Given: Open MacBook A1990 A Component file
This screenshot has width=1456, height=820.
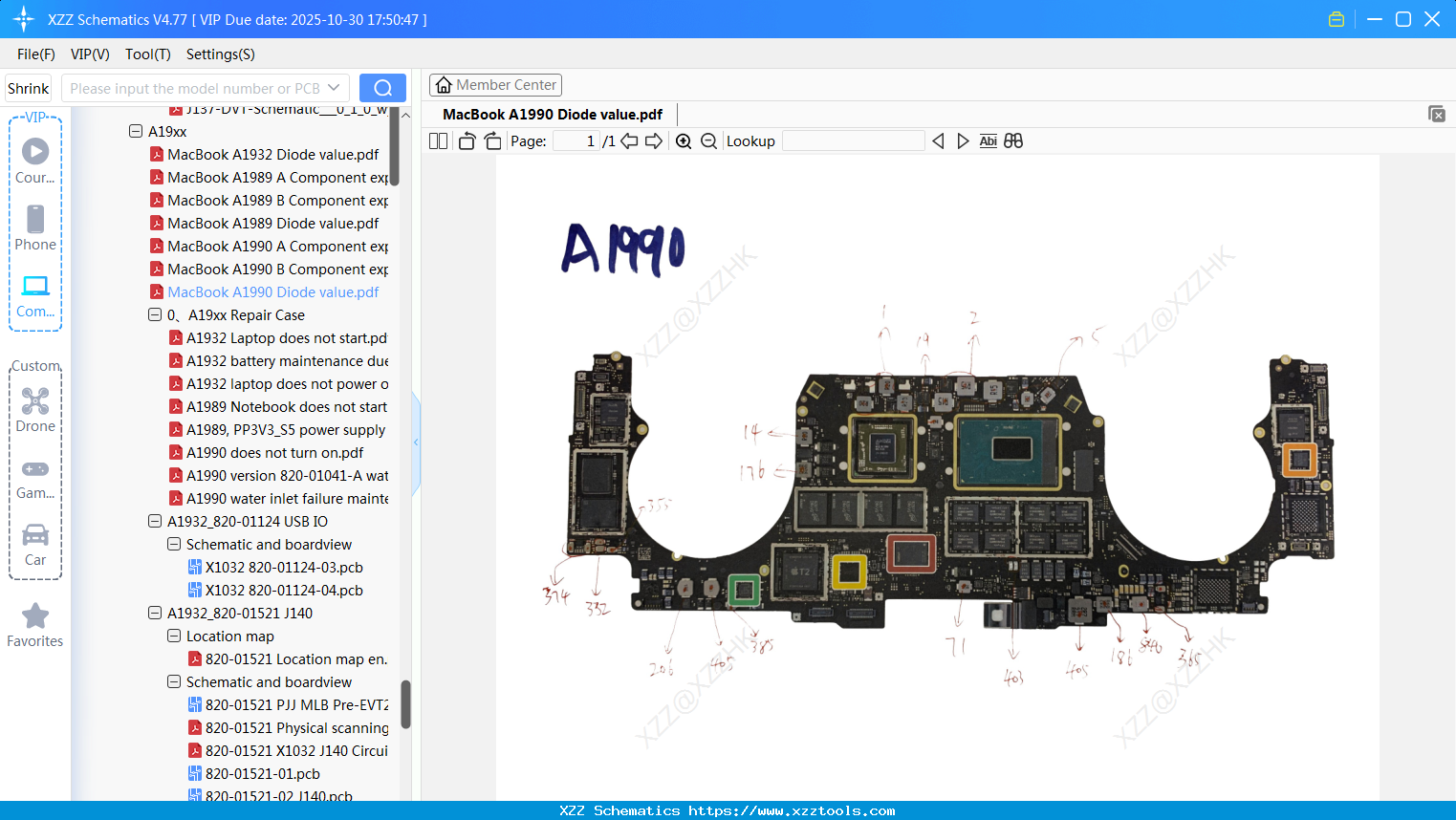Looking at the screenshot, I should point(269,246).
